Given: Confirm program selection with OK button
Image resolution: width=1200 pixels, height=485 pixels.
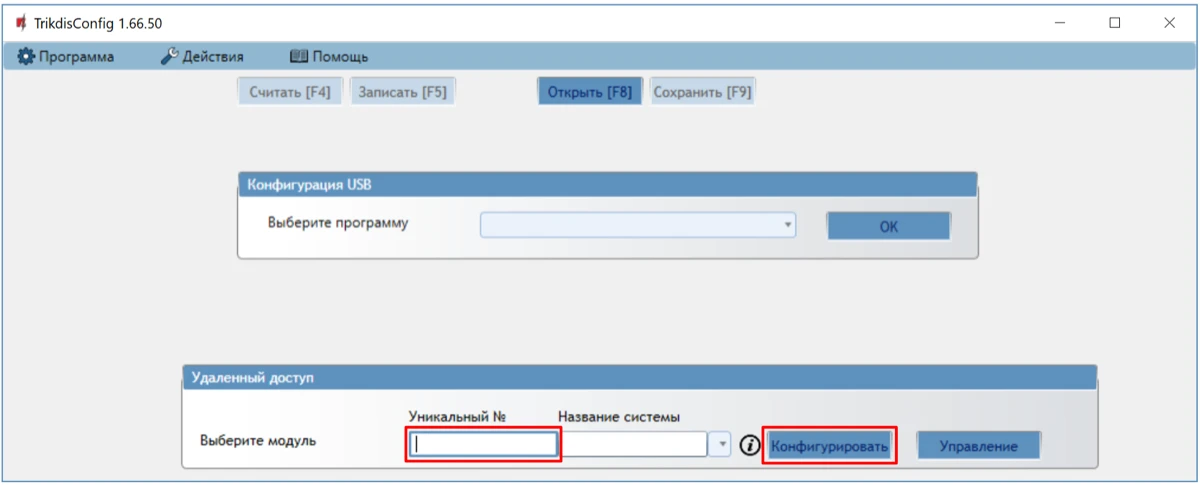Looking at the screenshot, I should pyautogui.click(x=888, y=226).
